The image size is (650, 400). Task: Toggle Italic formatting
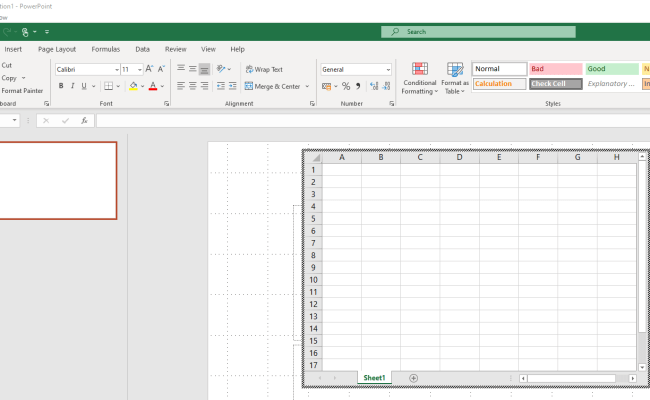(73, 86)
